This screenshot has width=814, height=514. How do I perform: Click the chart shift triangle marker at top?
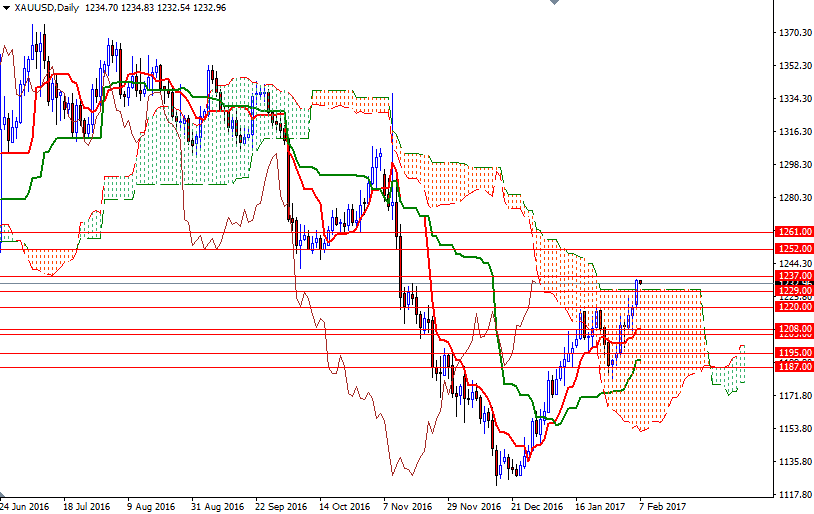(x=553, y=5)
